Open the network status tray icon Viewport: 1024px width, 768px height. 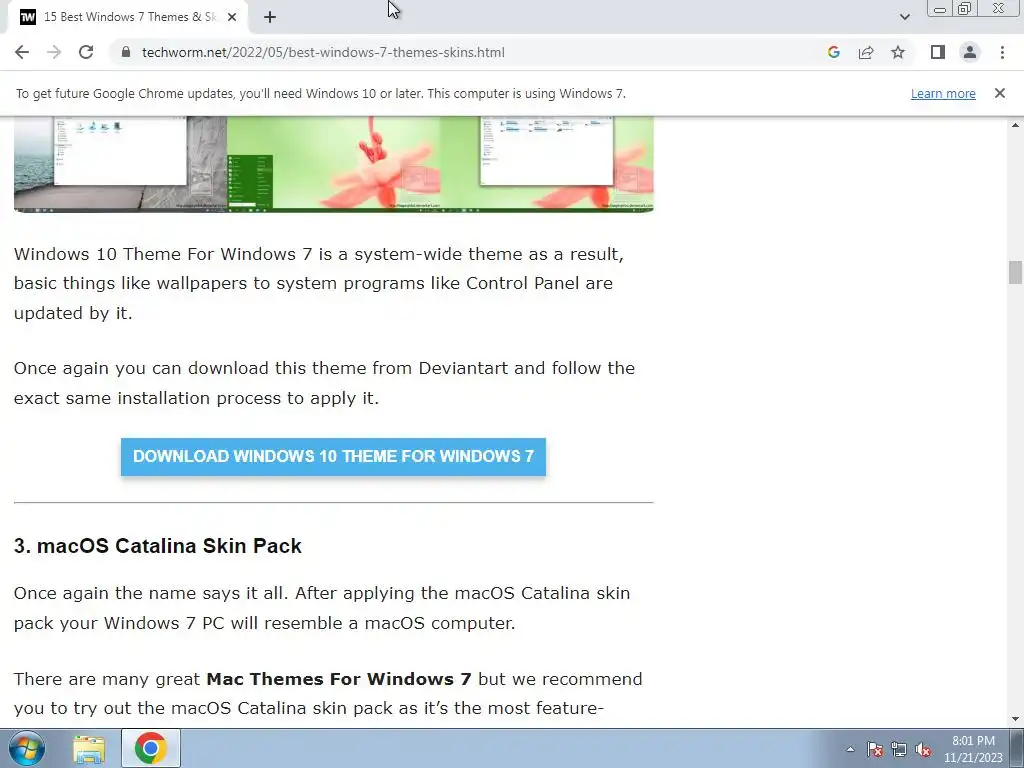coord(899,749)
